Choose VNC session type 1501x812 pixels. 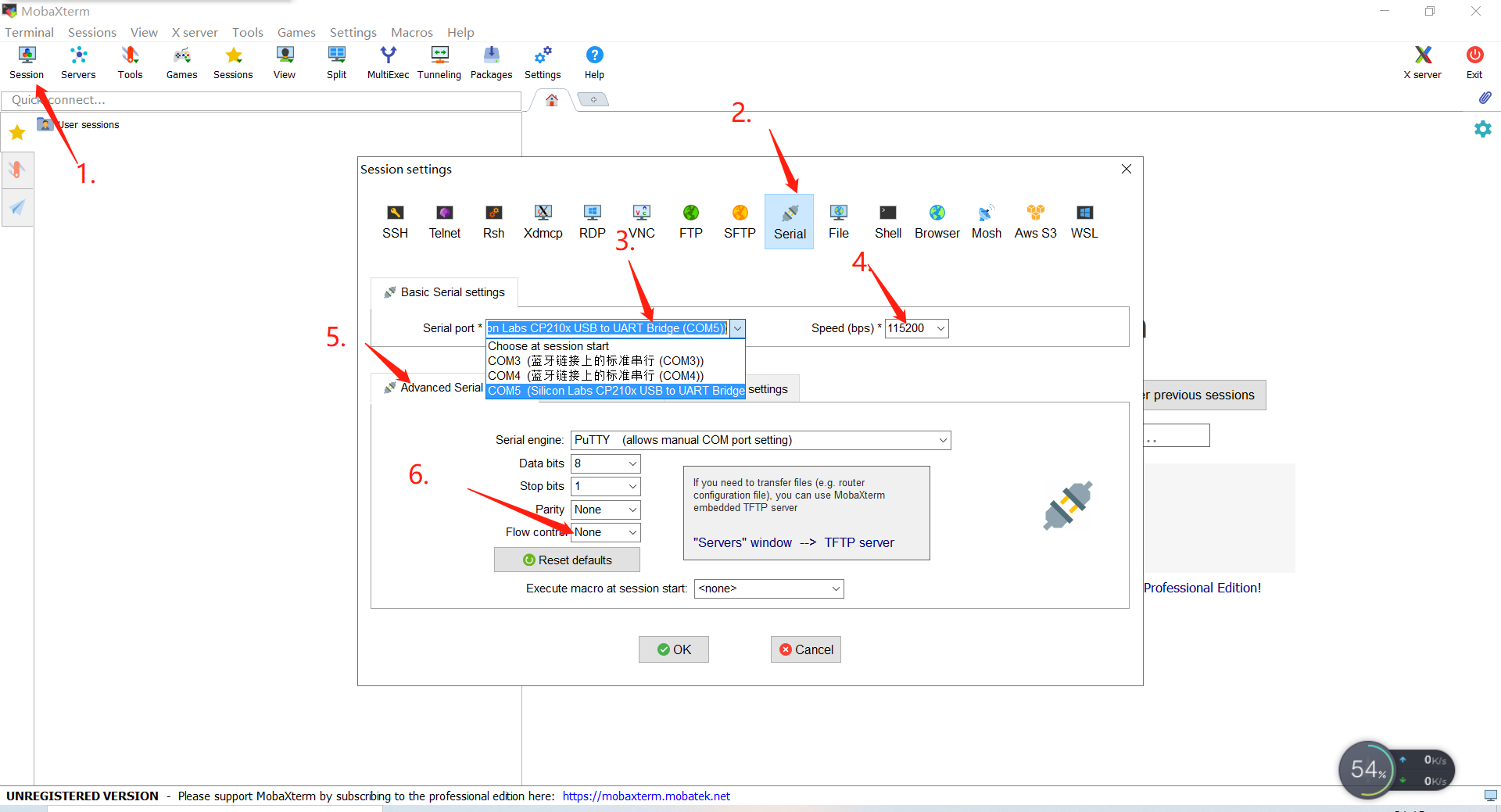pos(641,222)
